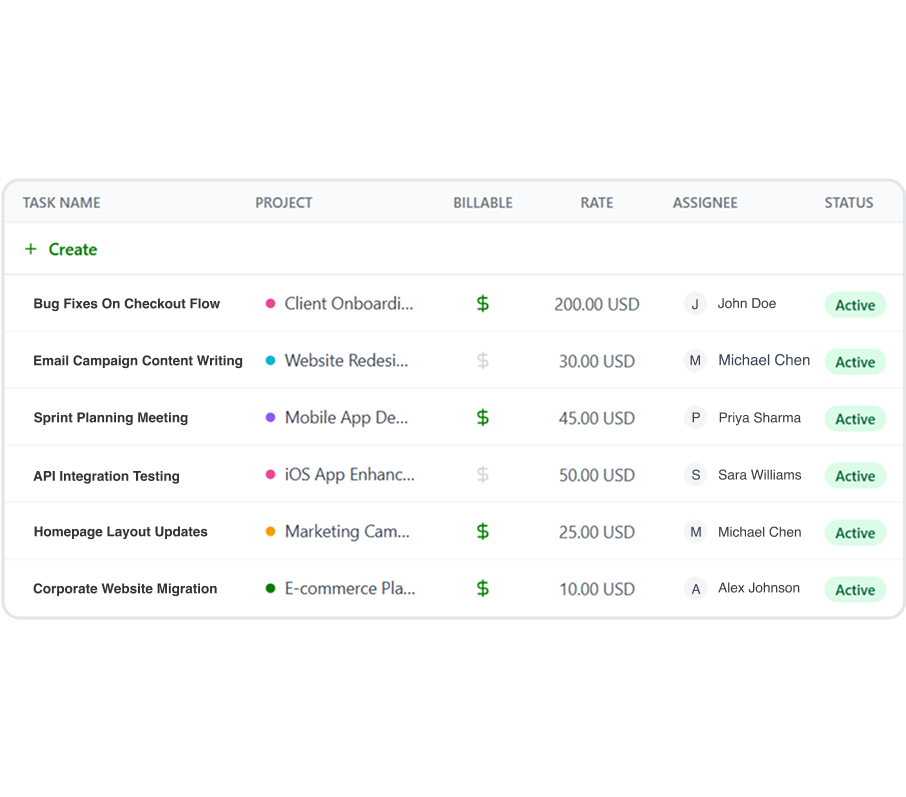Toggle billable dollar icon for Bug Fixes task
This screenshot has width=906, height=797.
(x=482, y=304)
